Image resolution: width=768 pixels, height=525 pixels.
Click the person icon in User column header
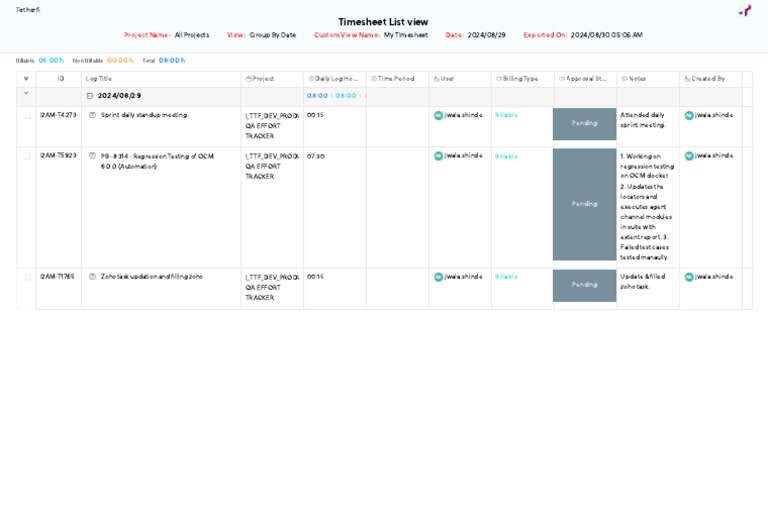436,79
